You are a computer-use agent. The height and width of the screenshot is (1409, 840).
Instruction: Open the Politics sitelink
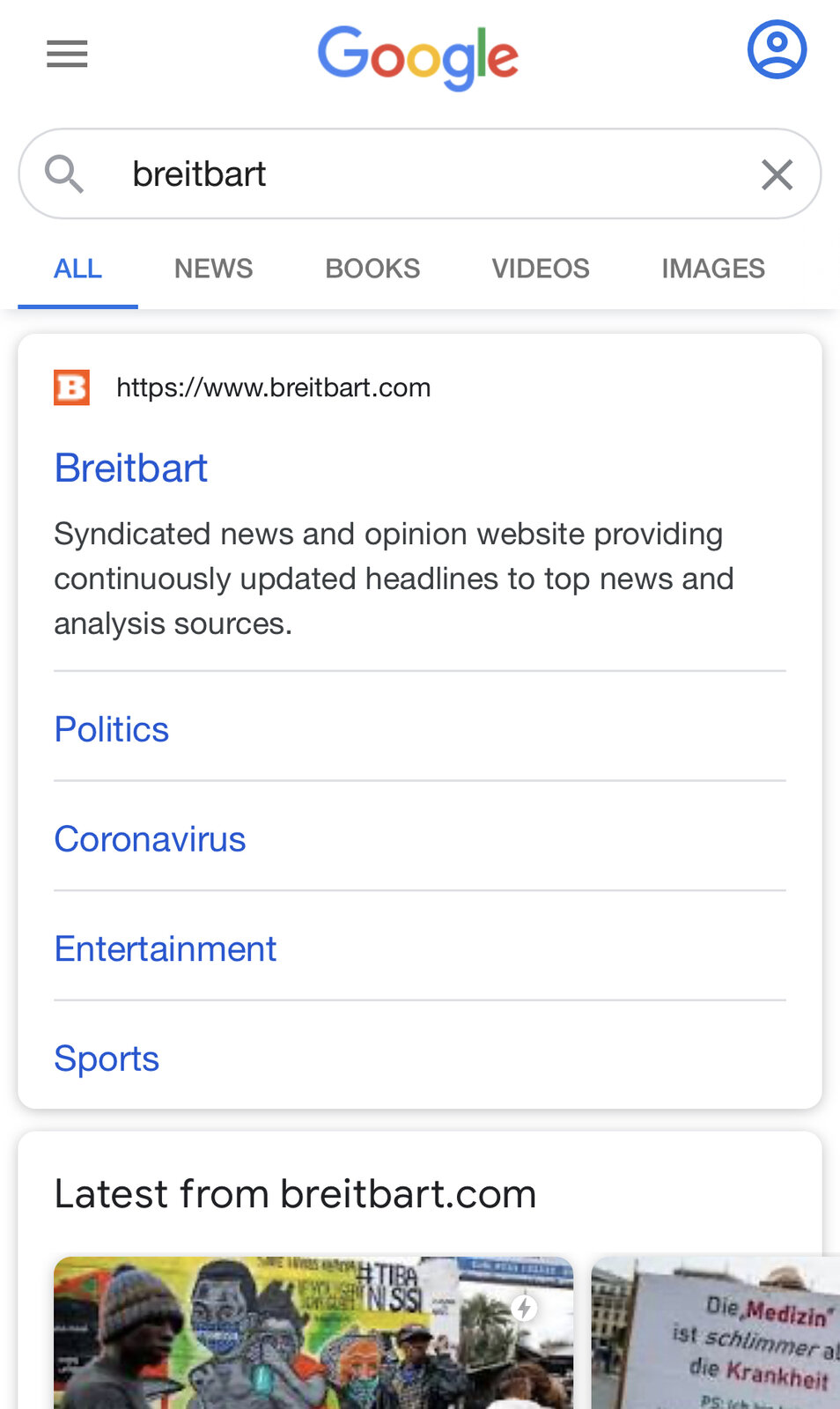[112, 729]
